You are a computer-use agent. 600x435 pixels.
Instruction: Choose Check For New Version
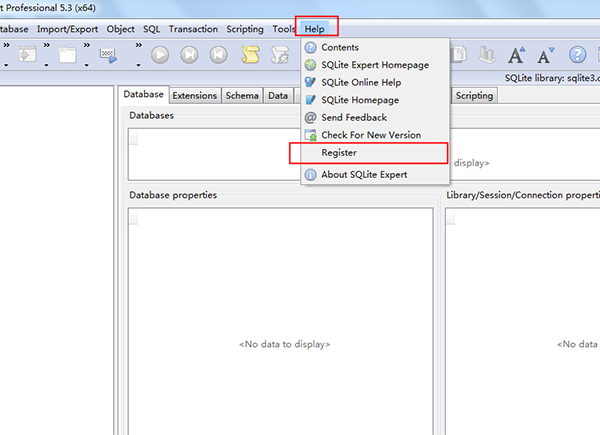point(370,135)
